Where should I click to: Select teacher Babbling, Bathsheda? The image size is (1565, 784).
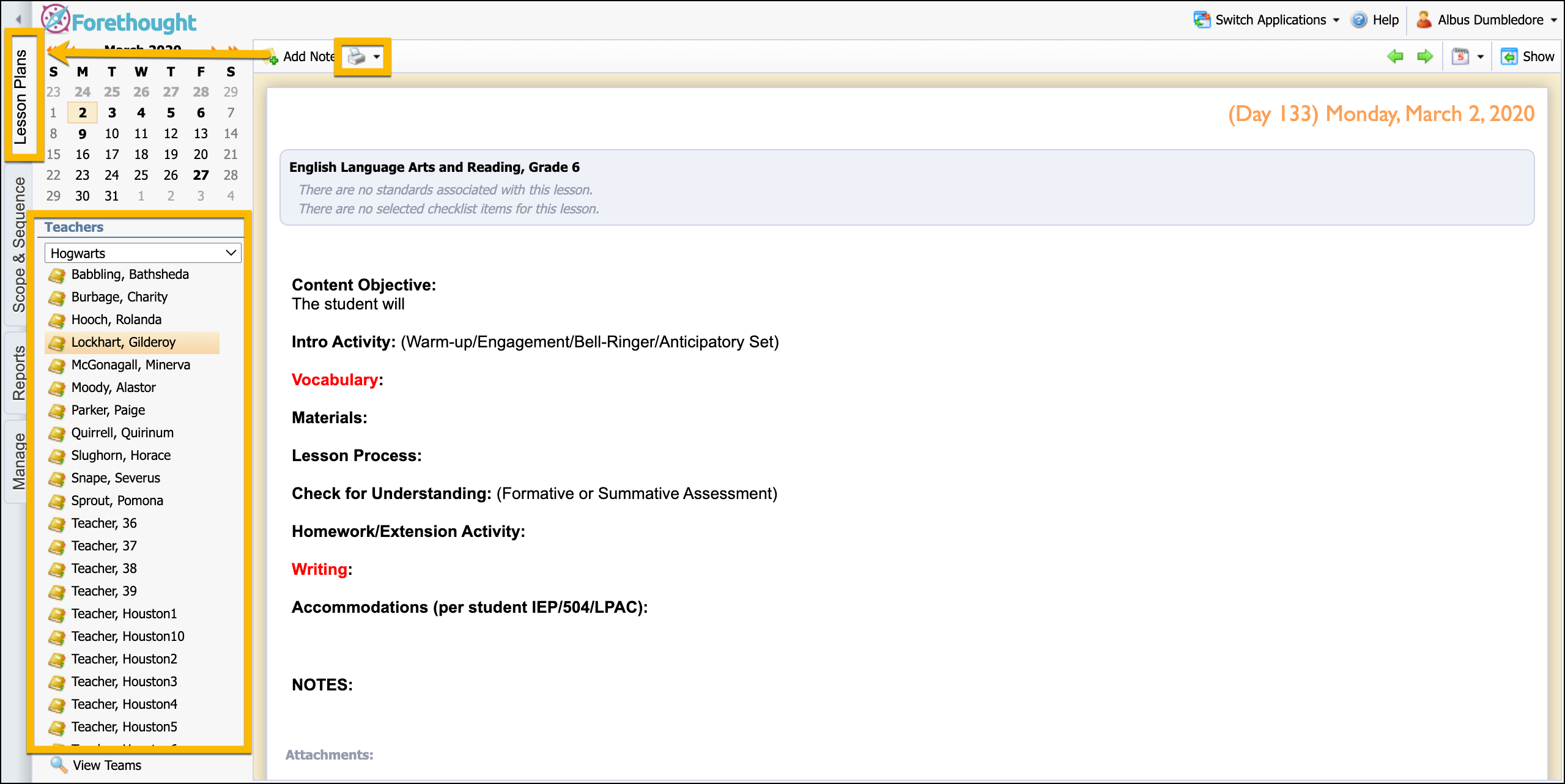(130, 275)
